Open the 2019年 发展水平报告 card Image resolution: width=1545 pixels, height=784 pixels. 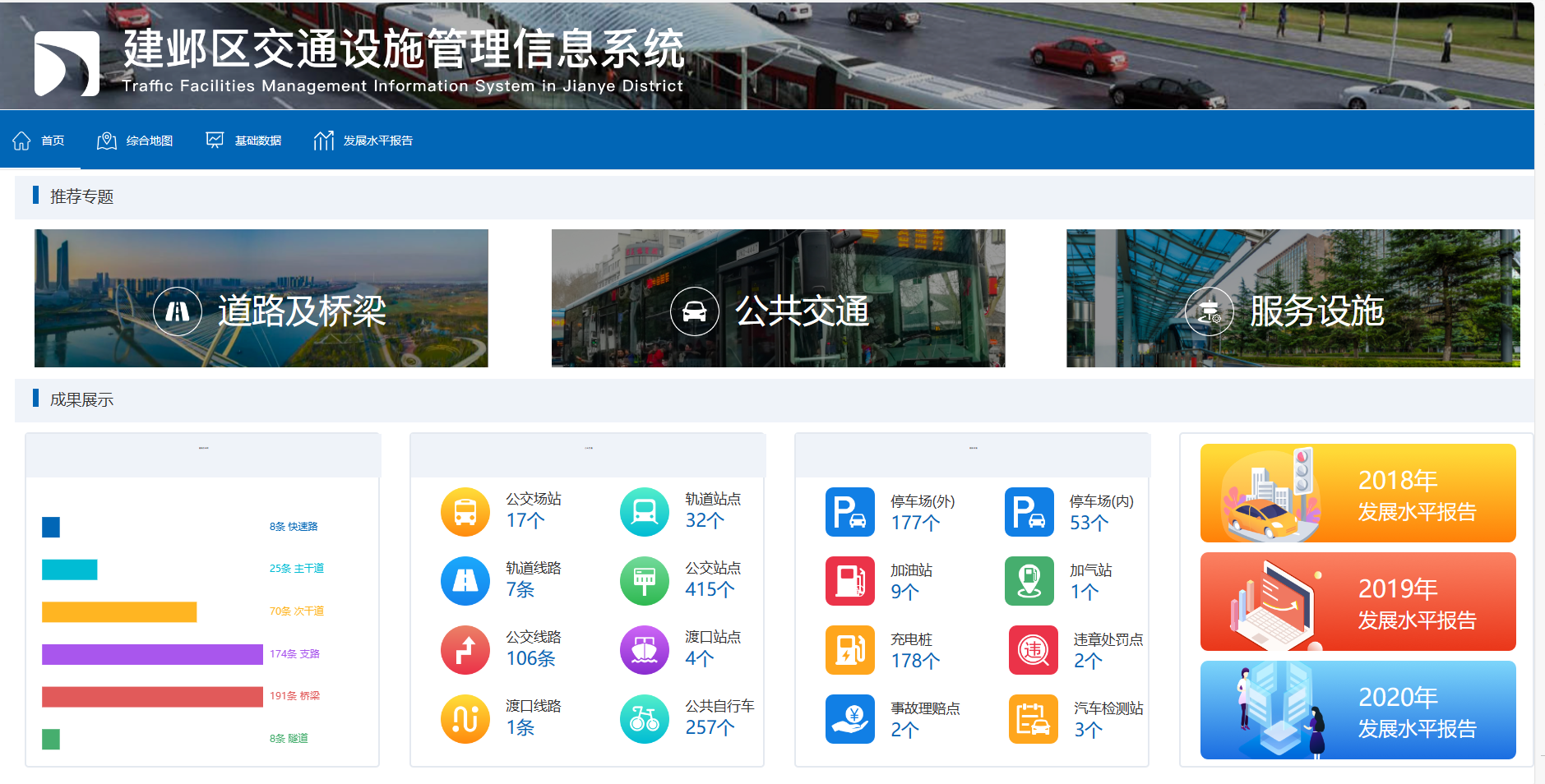(1358, 602)
